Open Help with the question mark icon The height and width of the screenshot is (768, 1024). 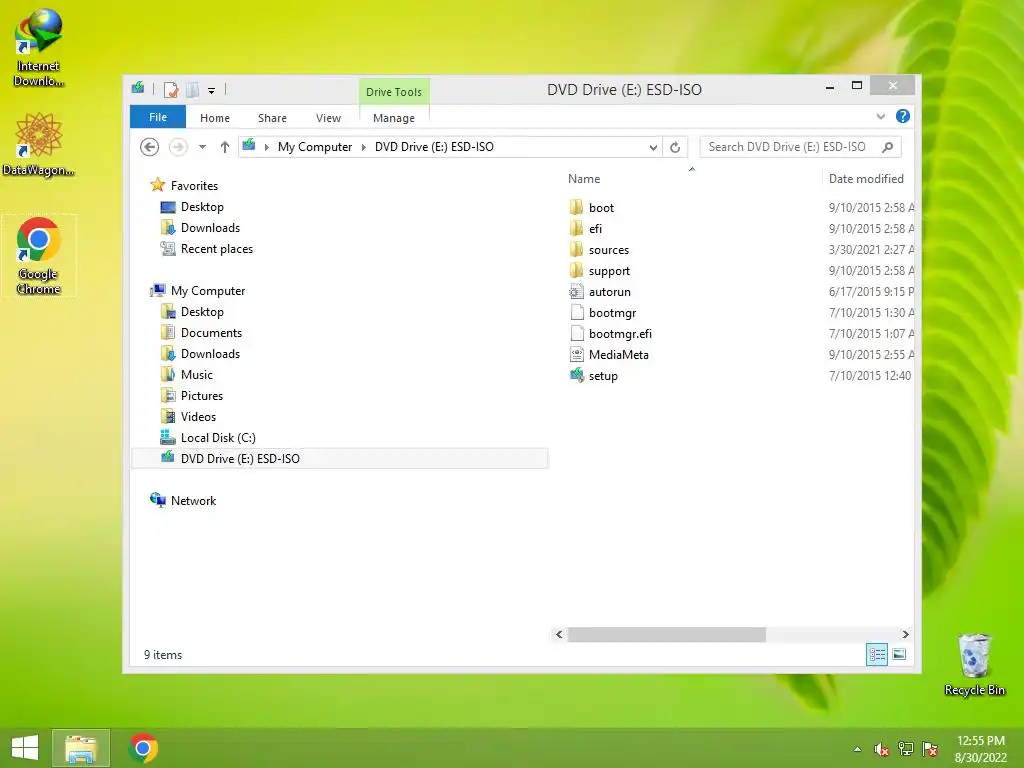click(x=903, y=116)
